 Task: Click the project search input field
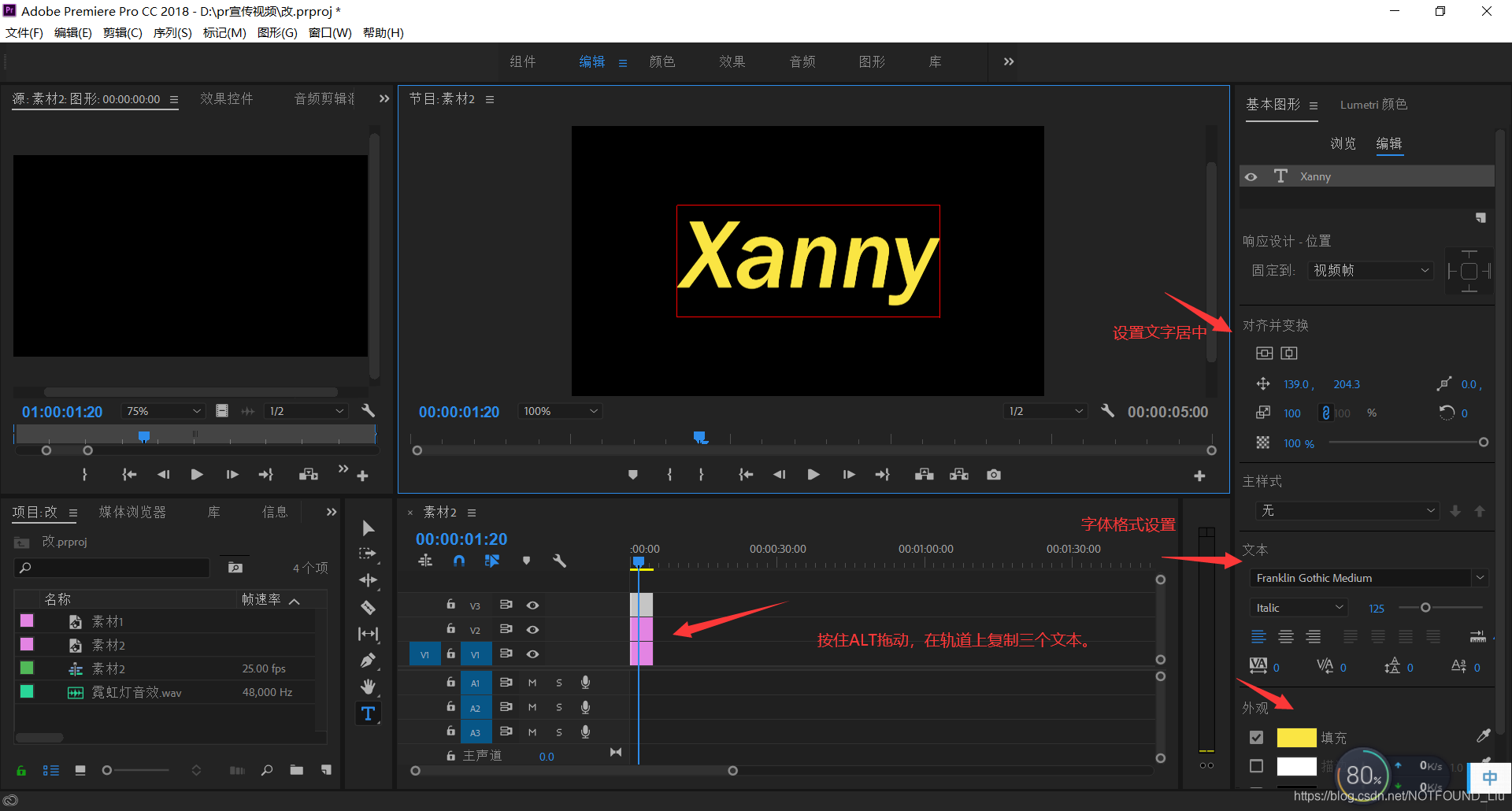(x=112, y=568)
